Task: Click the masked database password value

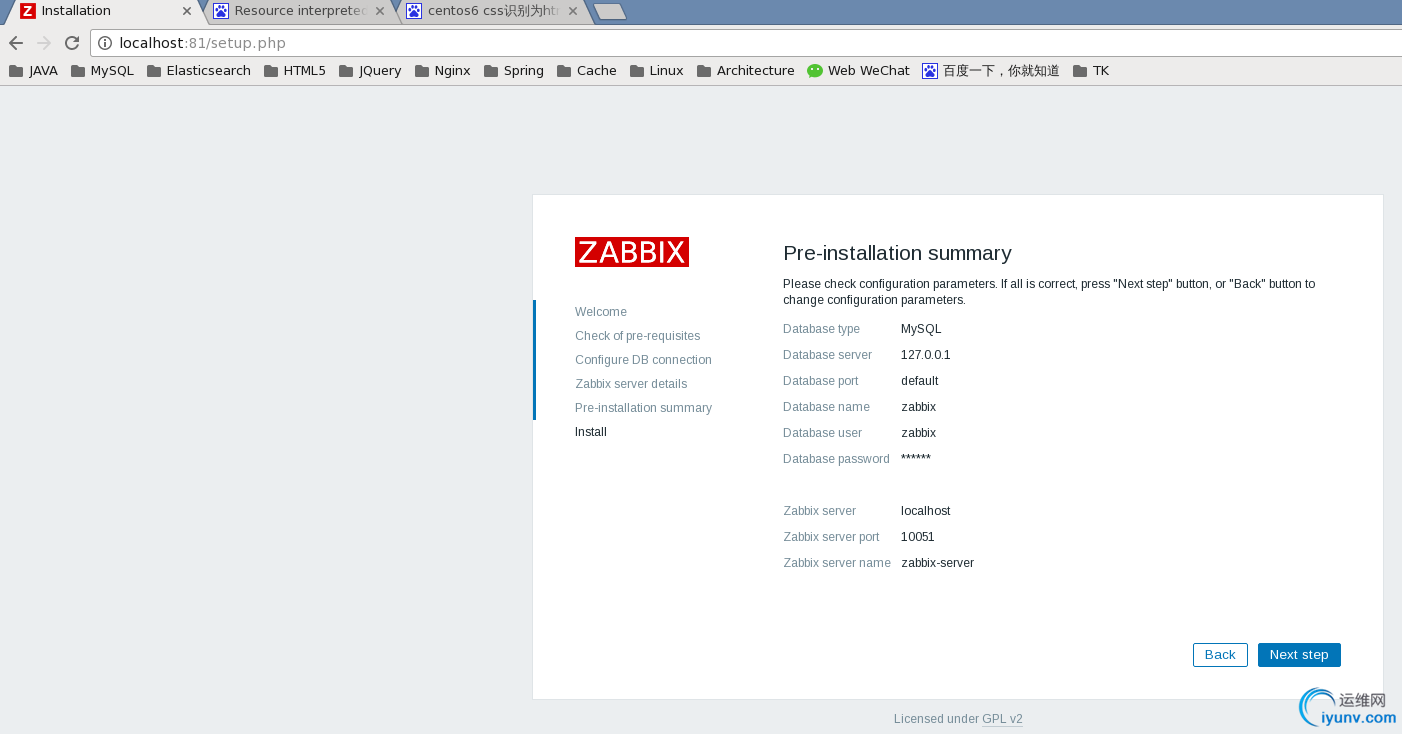Action: pyautogui.click(x=916, y=458)
